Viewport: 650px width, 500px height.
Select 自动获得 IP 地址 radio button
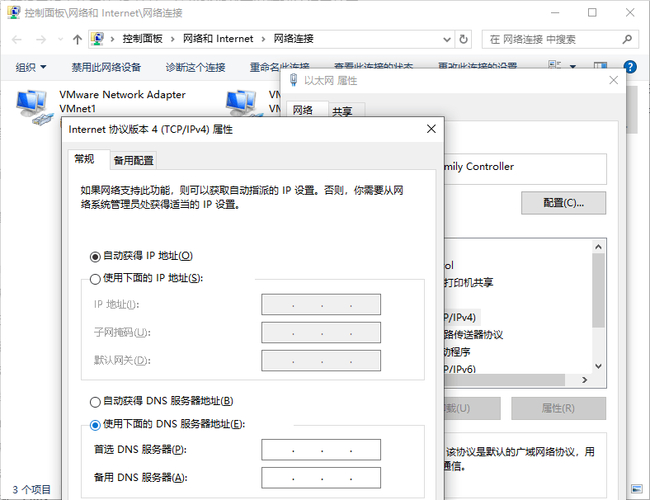tap(96, 256)
